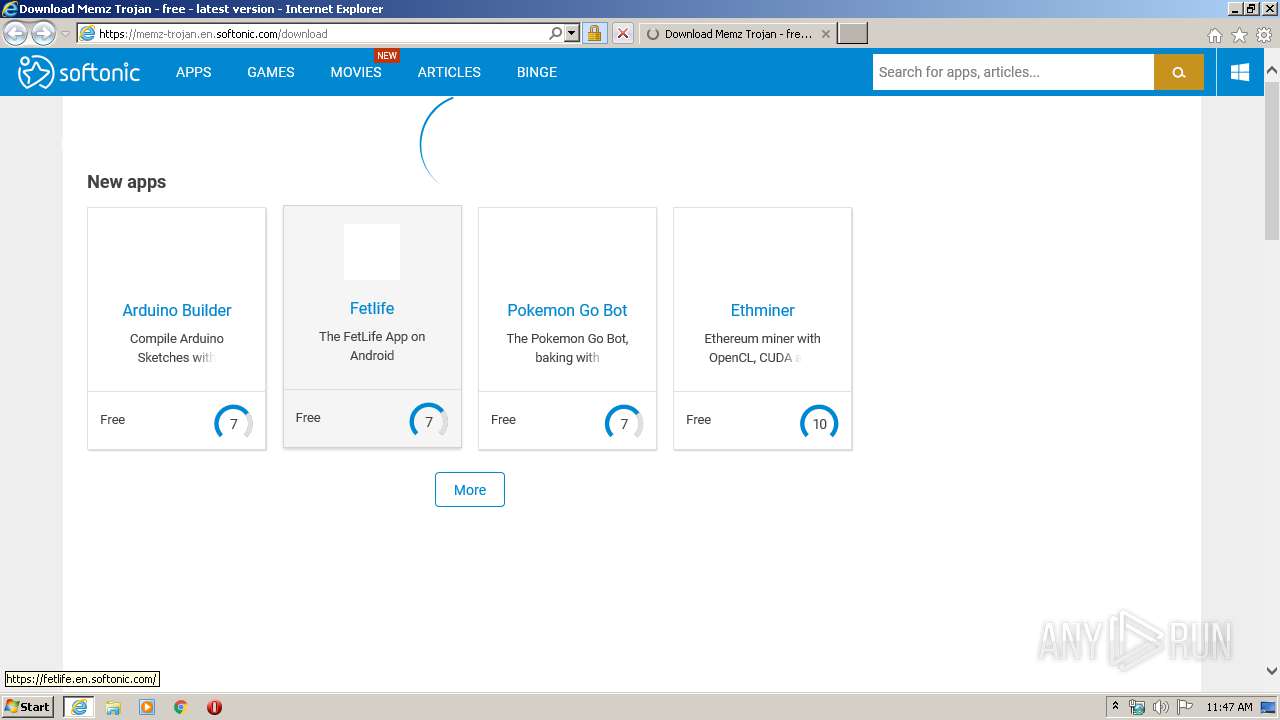
Task: Open the Ethminer link
Action: (x=762, y=310)
